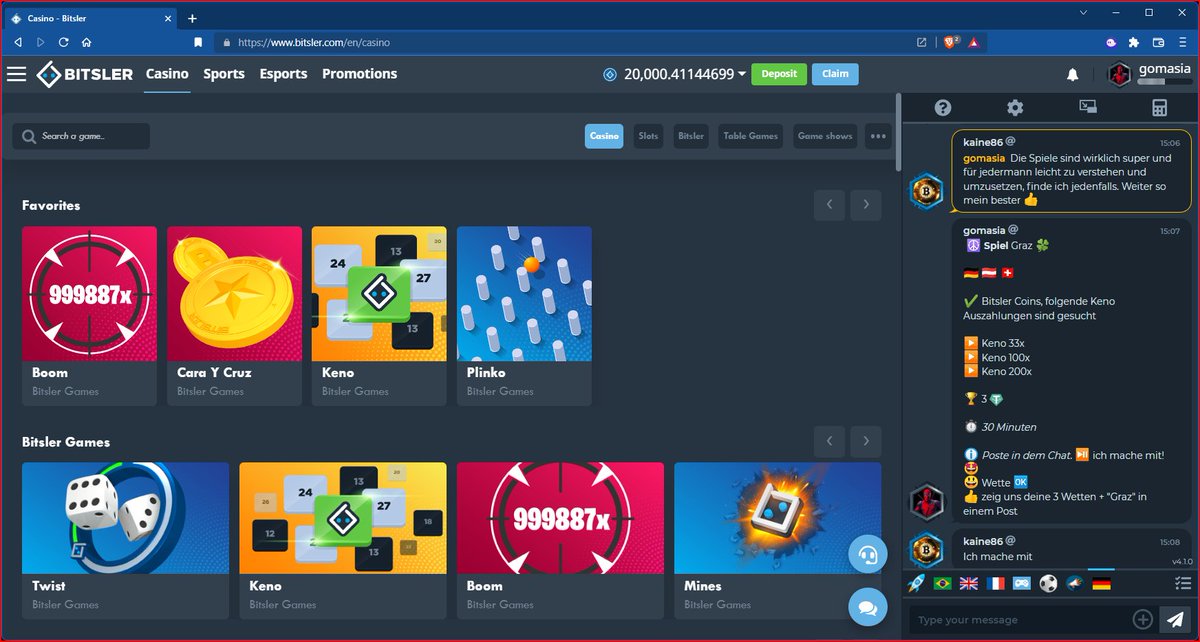Show next Bitsler Games

pos(866,441)
